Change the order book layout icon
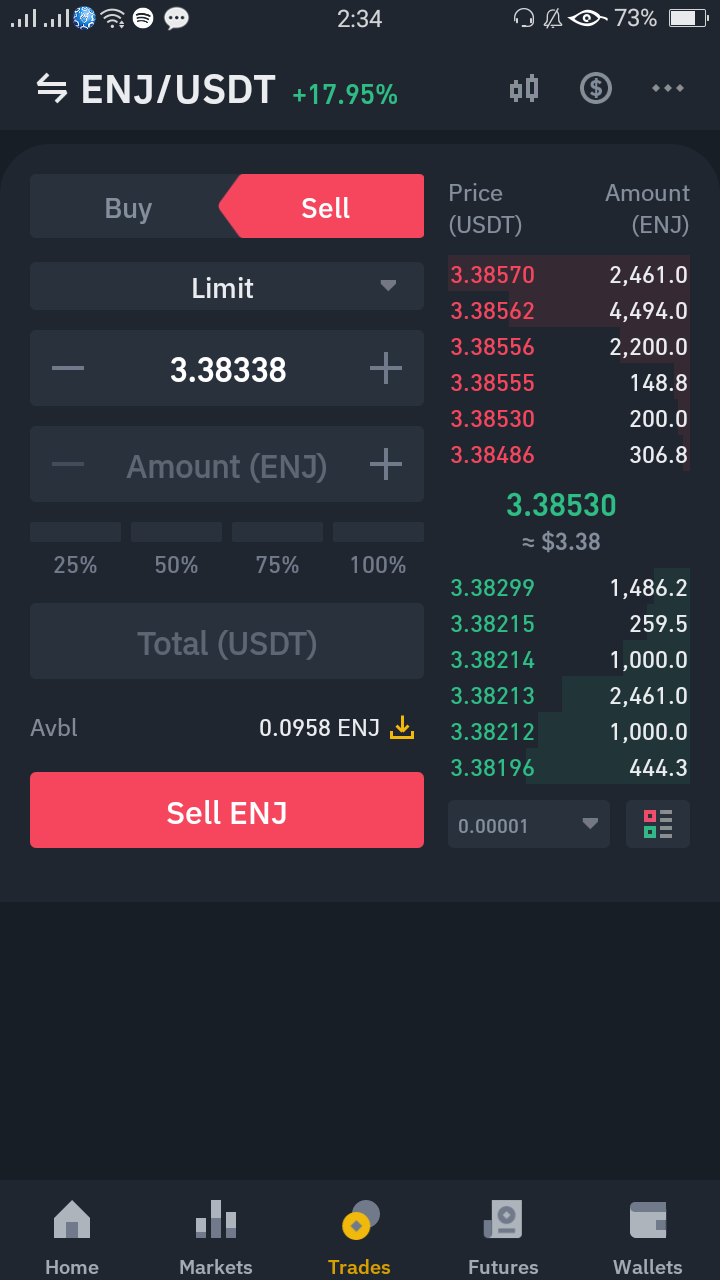Viewport: 720px width, 1280px height. (658, 825)
